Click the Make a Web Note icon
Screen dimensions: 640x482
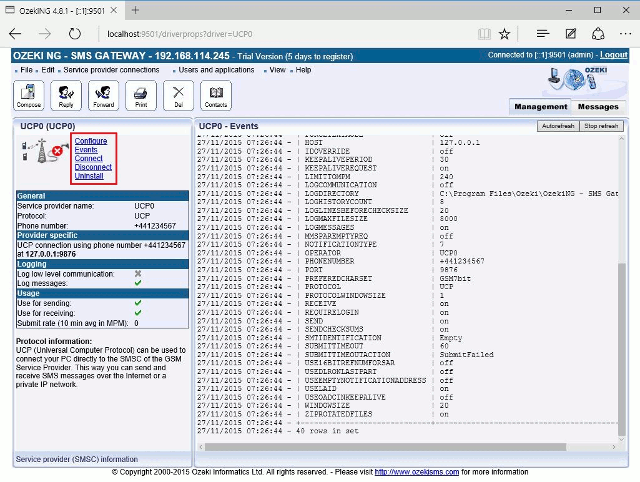(x=571, y=34)
